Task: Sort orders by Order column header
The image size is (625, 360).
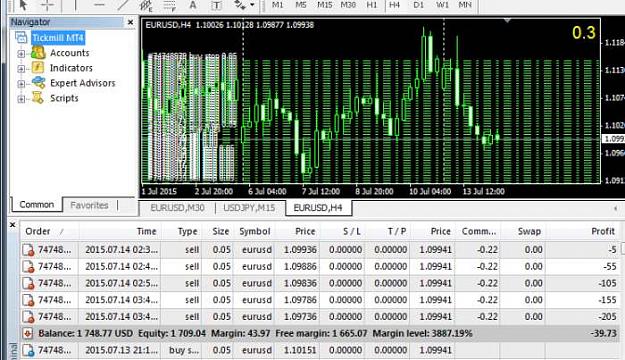Action: point(49,231)
